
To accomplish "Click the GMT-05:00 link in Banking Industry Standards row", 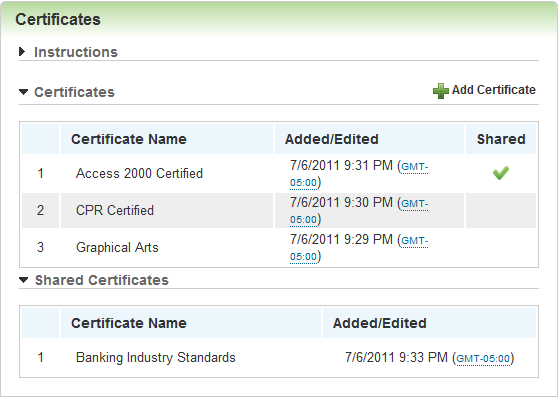I will pyautogui.click(x=483, y=358).
